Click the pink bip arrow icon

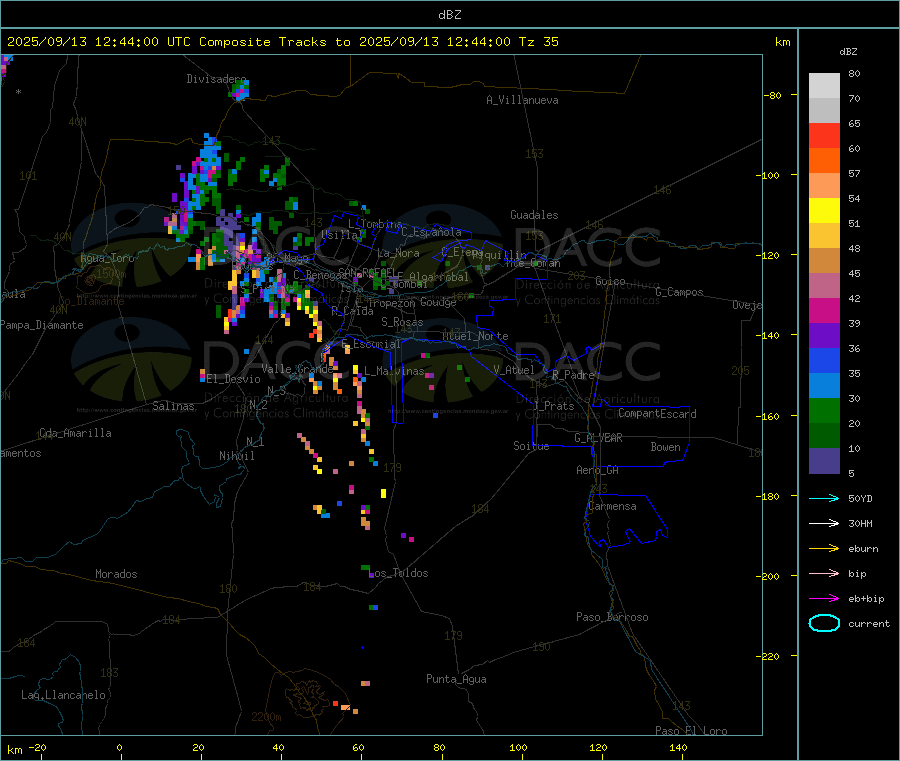[824, 573]
